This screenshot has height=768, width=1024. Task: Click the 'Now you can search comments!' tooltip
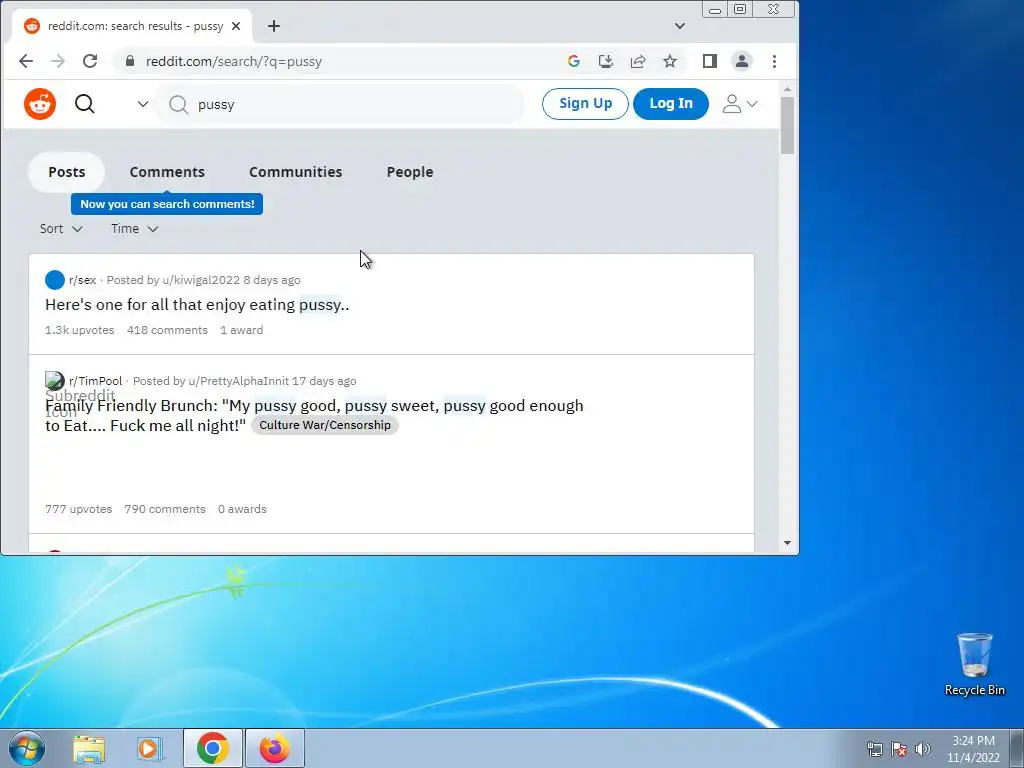tap(167, 204)
